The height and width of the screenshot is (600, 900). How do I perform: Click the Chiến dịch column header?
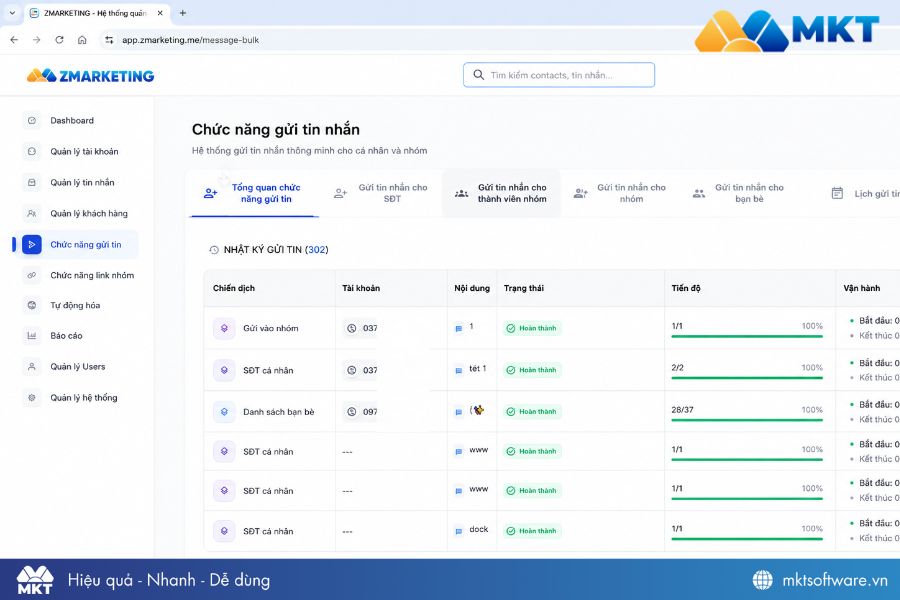pyautogui.click(x=234, y=288)
